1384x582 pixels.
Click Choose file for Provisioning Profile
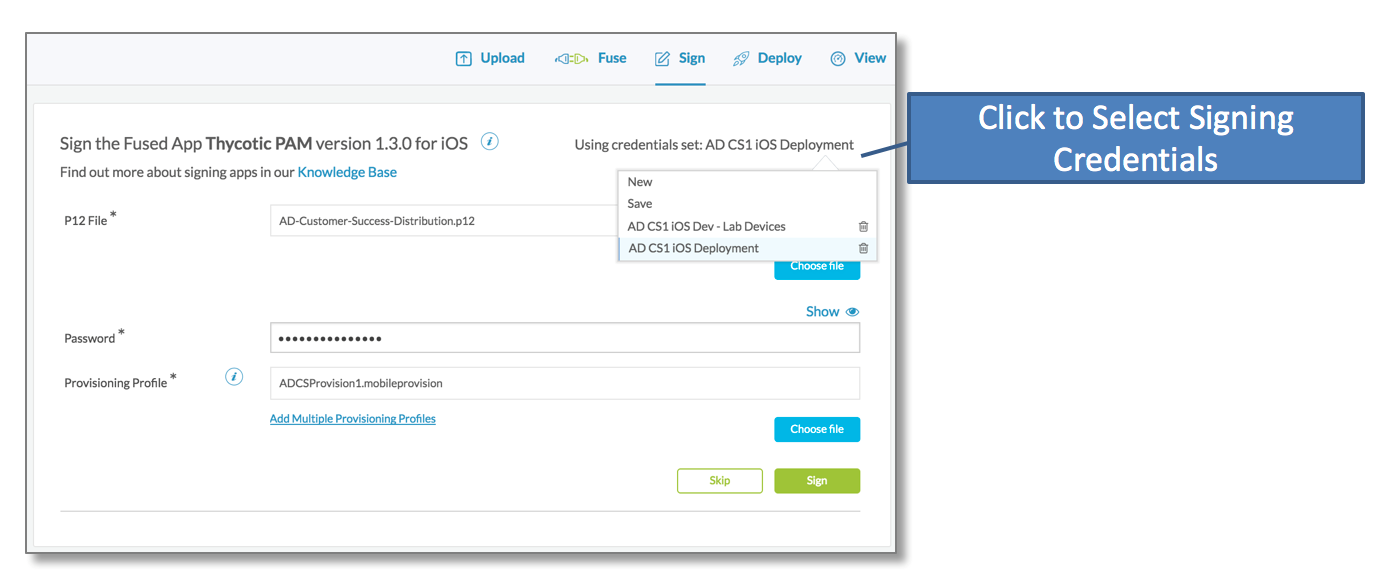(817, 430)
